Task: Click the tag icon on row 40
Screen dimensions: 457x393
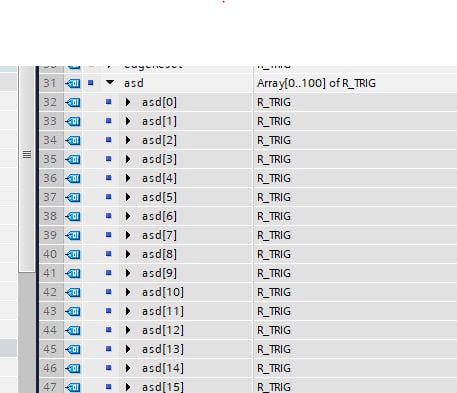Action: (x=73, y=254)
